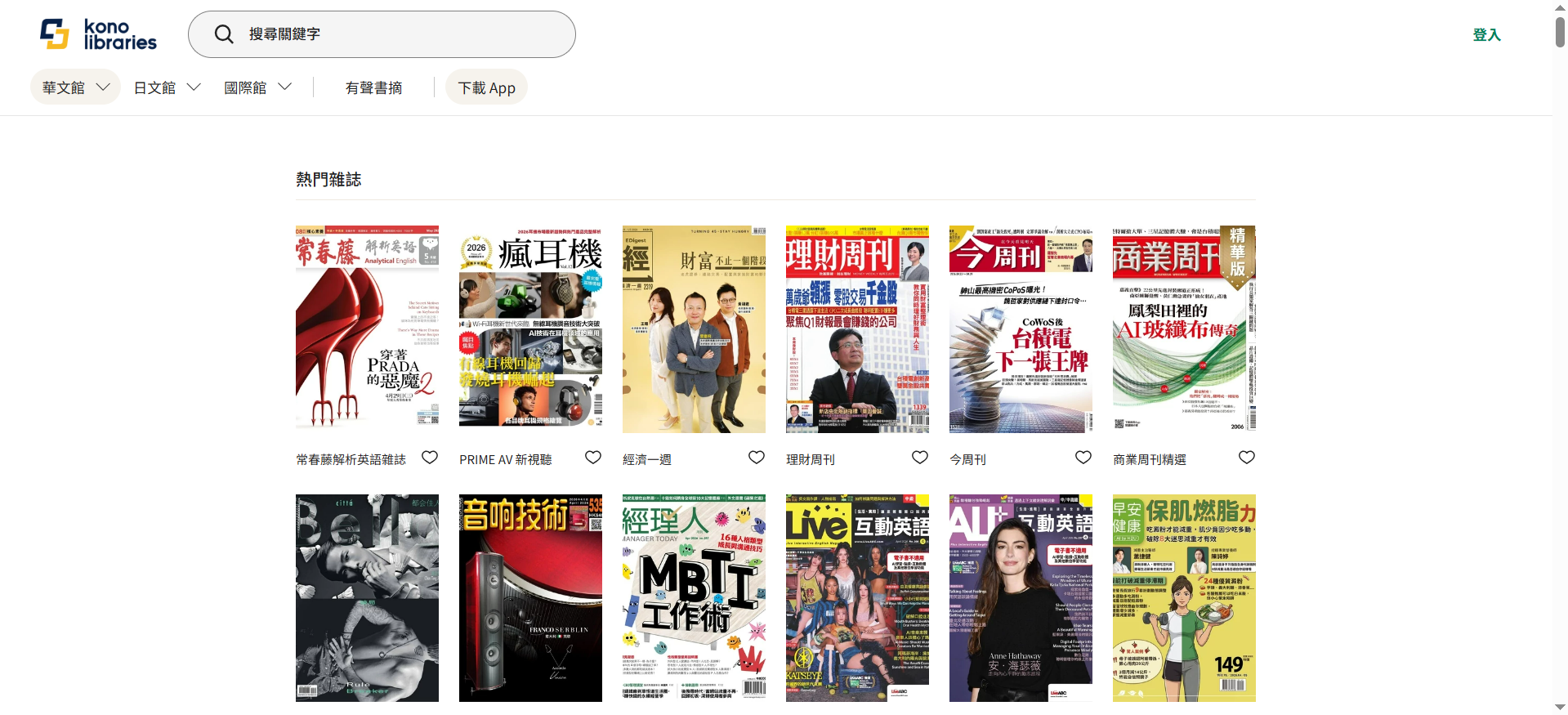Click the scrollbar down arrow

click(x=1560, y=708)
